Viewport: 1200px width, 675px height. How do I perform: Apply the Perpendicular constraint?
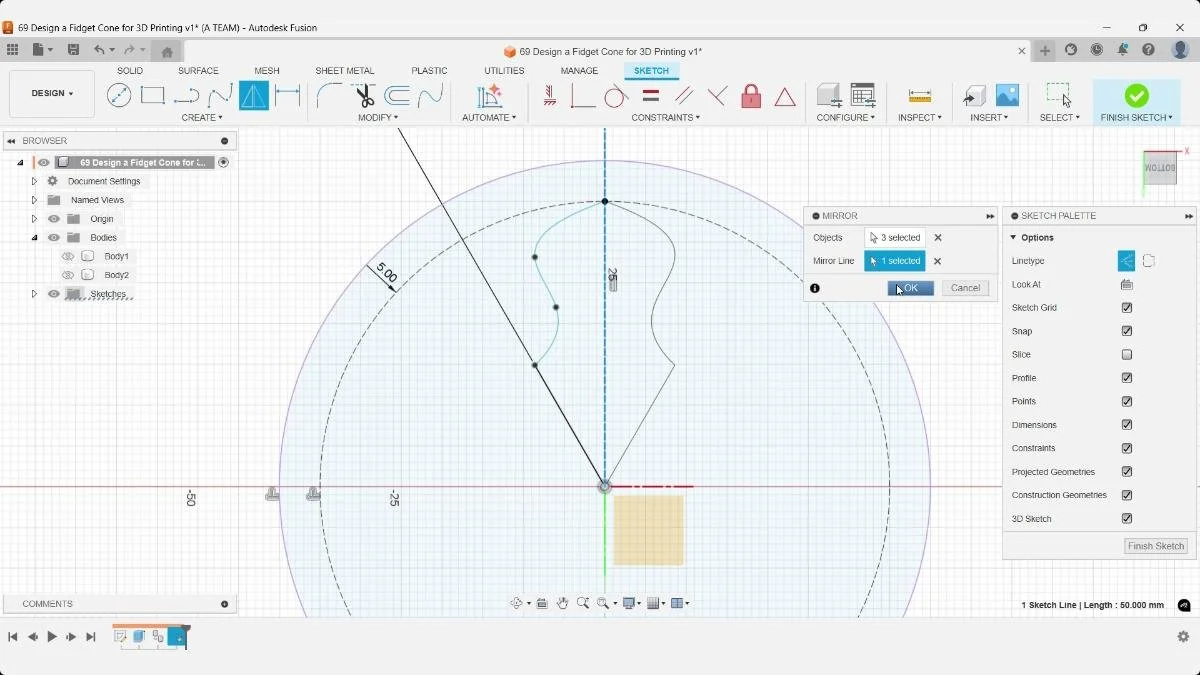717,96
